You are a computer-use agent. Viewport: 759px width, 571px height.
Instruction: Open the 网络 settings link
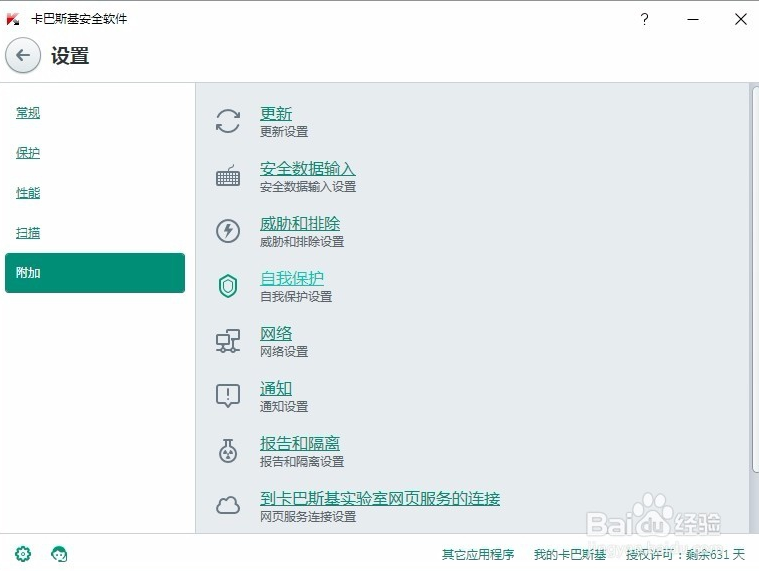click(276, 333)
